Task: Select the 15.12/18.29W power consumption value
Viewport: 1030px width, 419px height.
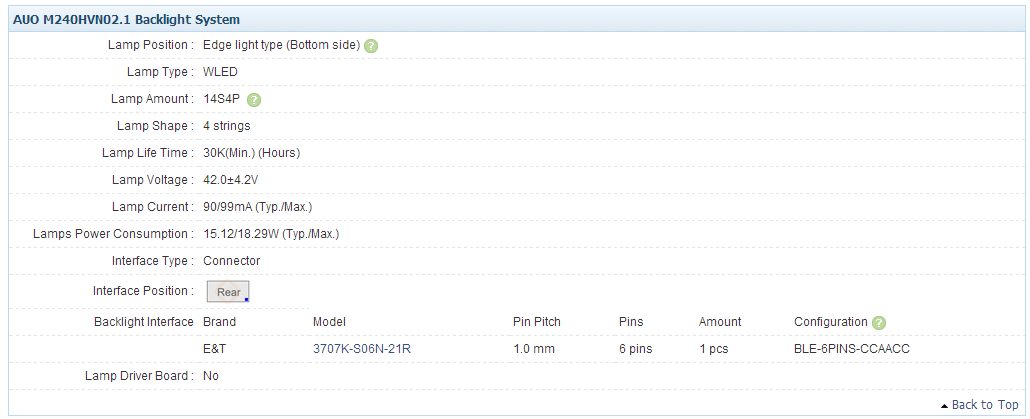Action: 271,234
